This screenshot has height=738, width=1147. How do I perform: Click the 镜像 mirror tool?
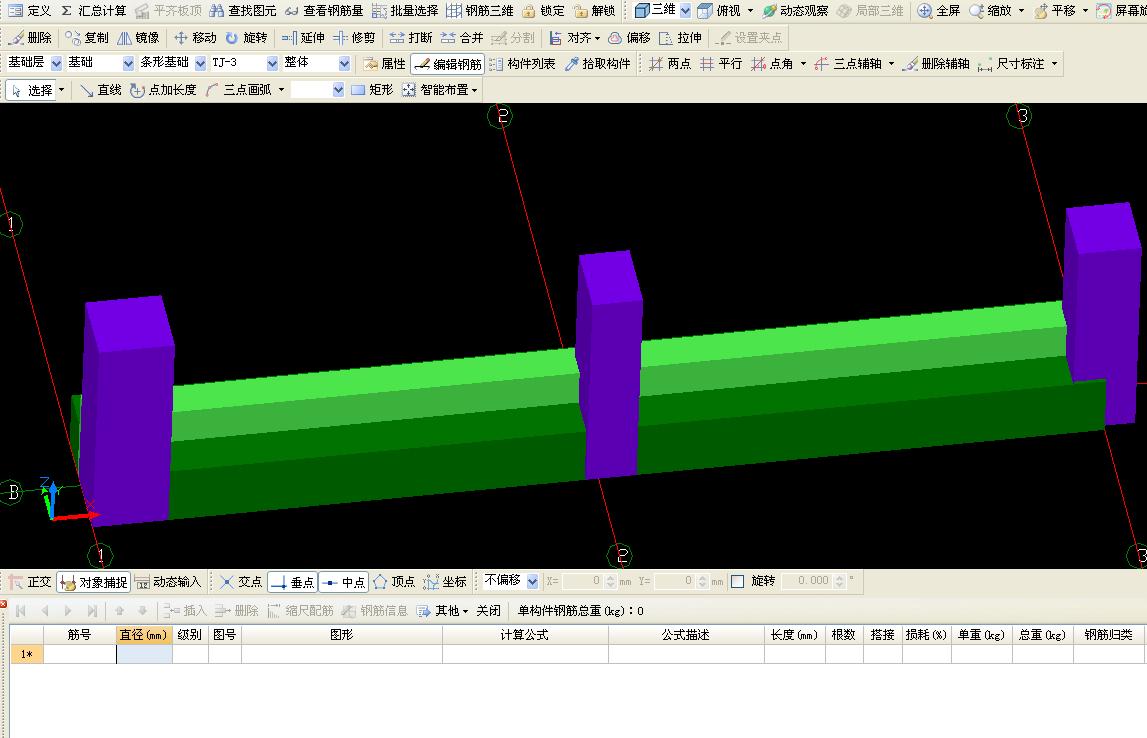pyautogui.click(x=137, y=38)
